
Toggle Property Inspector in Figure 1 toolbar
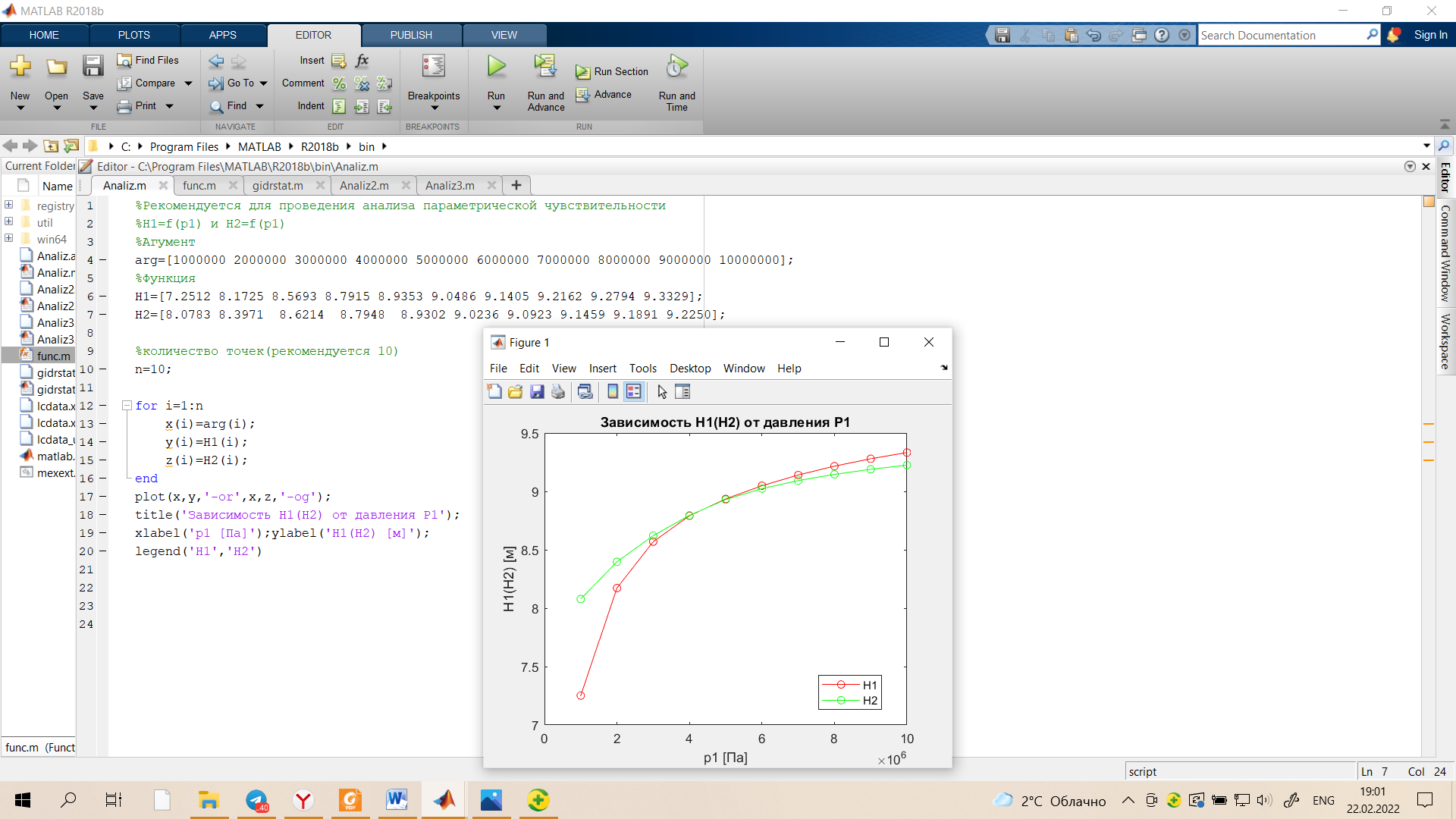coord(682,391)
